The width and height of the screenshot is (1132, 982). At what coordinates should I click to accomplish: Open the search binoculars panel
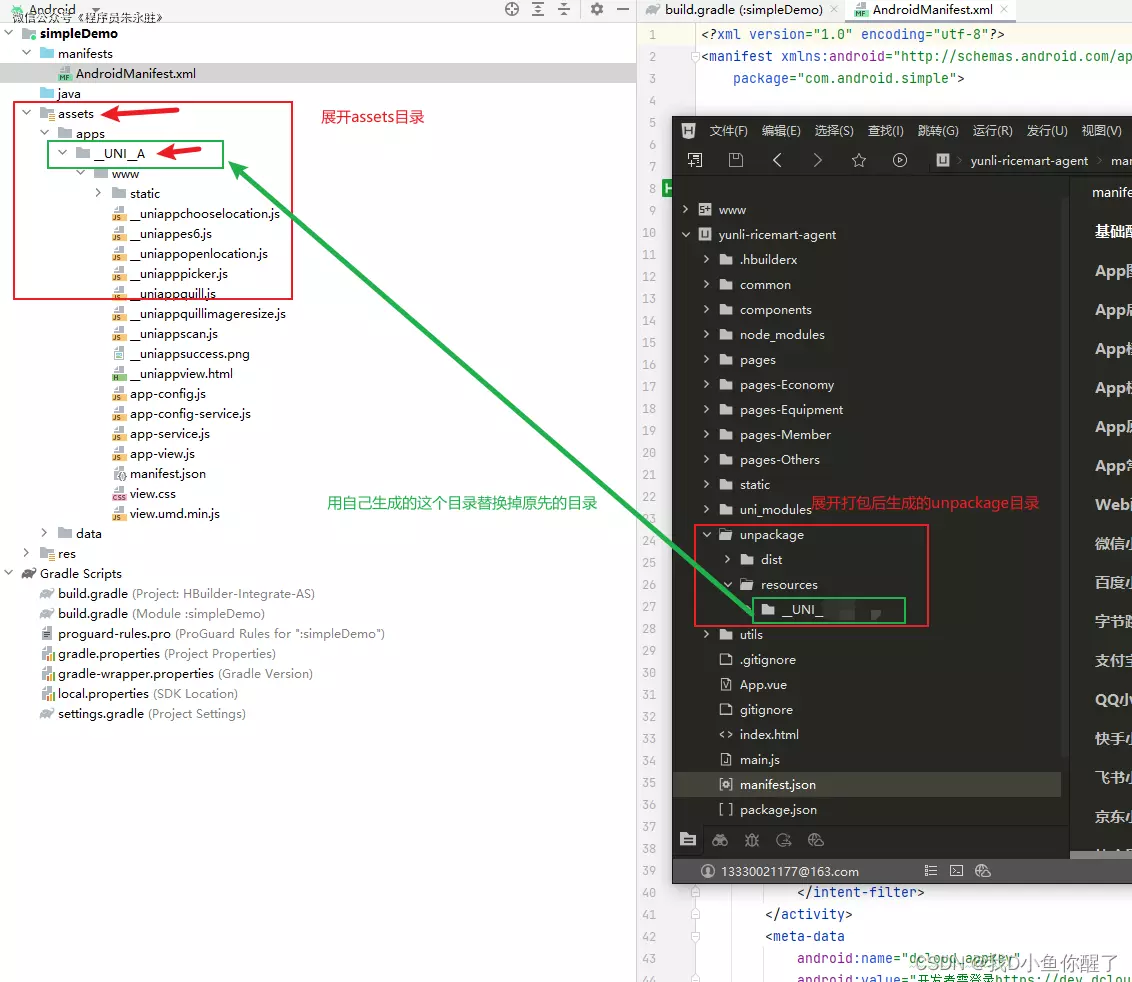(720, 840)
